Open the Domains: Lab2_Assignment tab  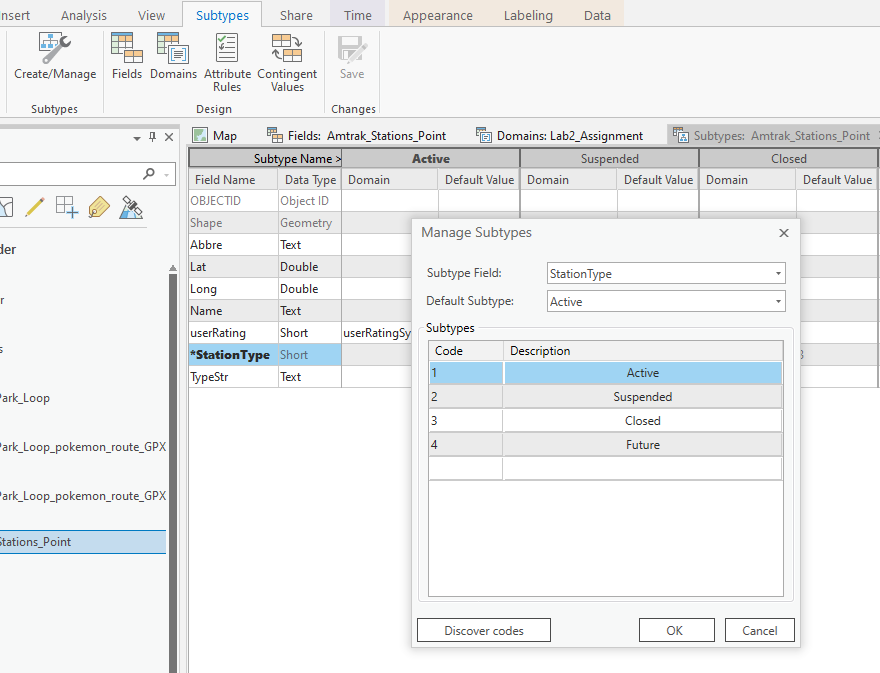[558, 135]
